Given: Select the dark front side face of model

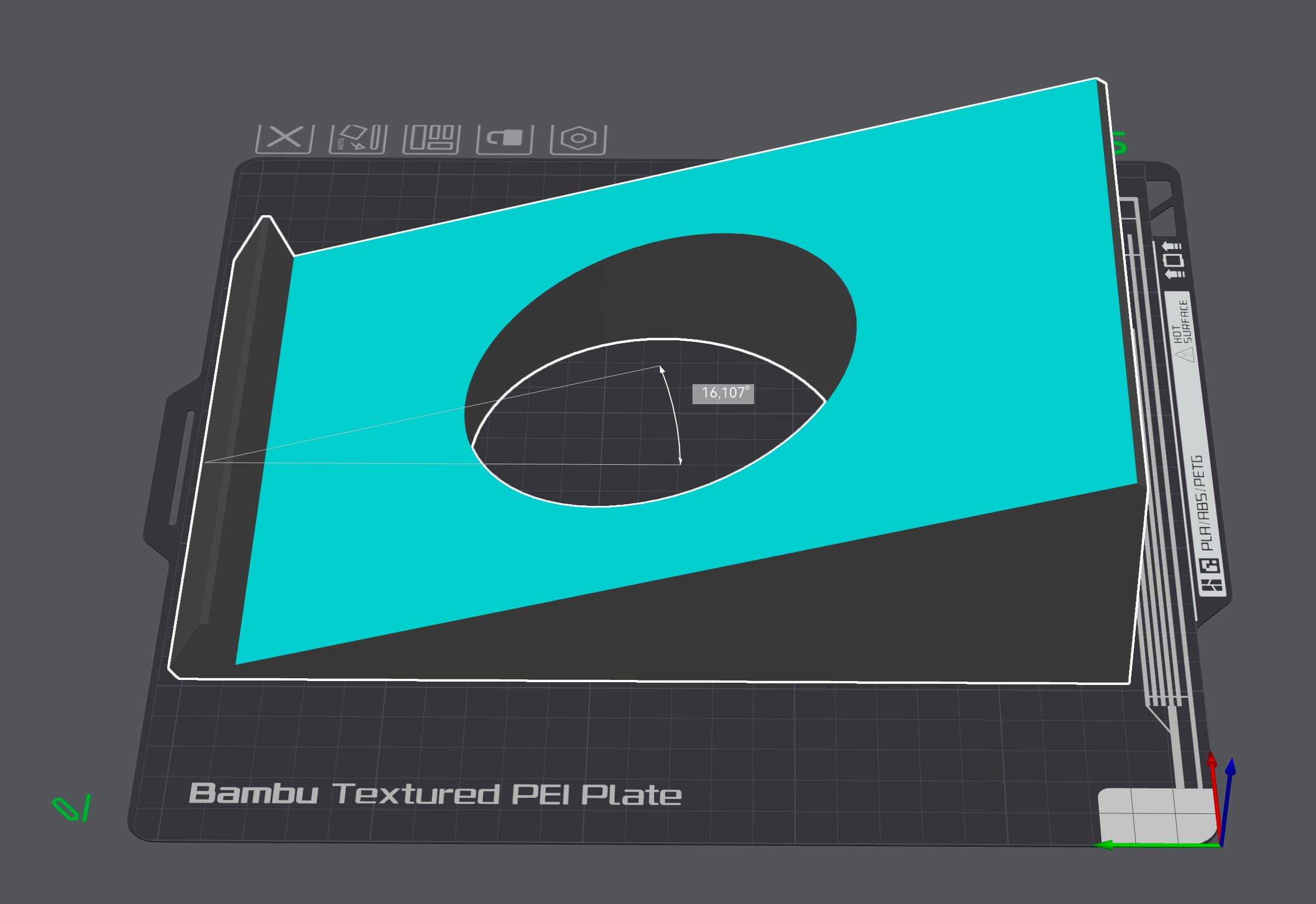Looking at the screenshot, I should click(x=849, y=617).
